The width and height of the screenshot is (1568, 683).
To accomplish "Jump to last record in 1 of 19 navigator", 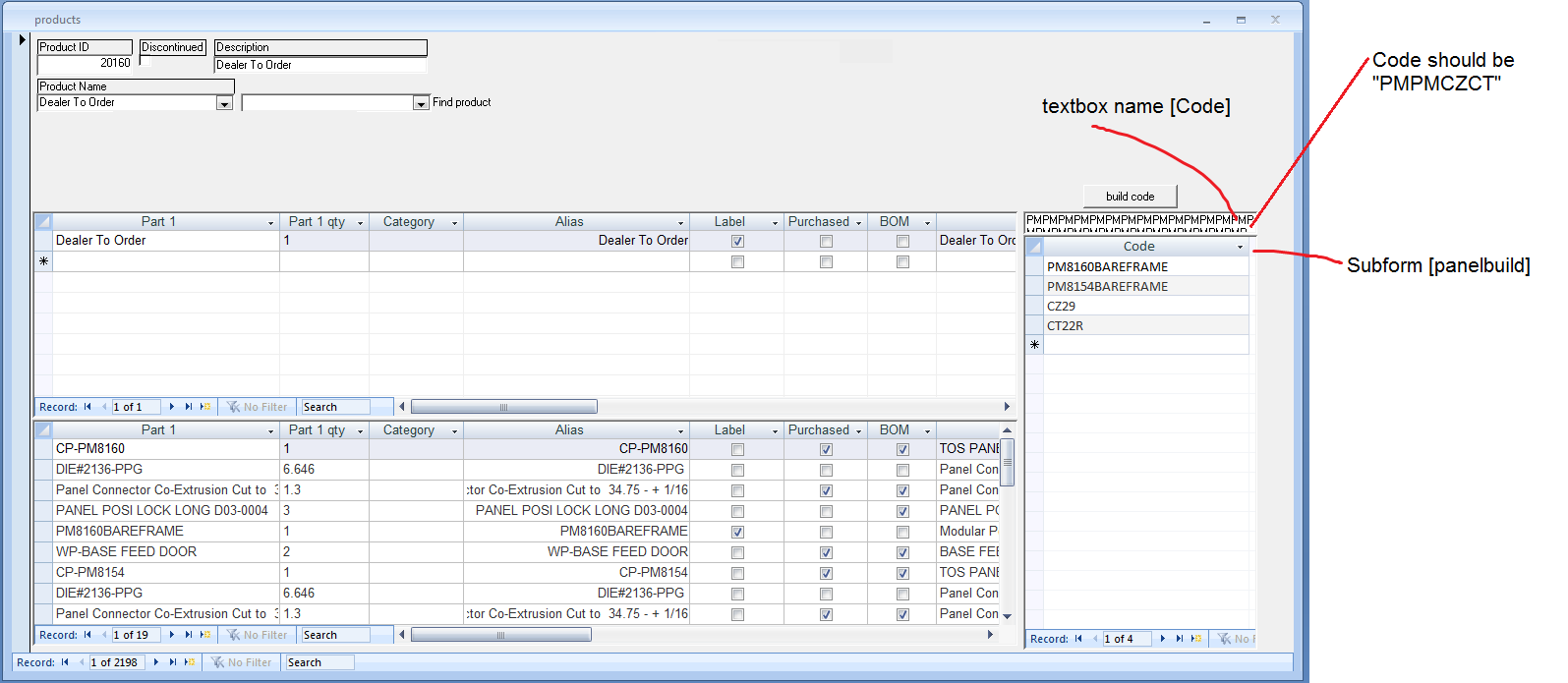I will (x=189, y=635).
